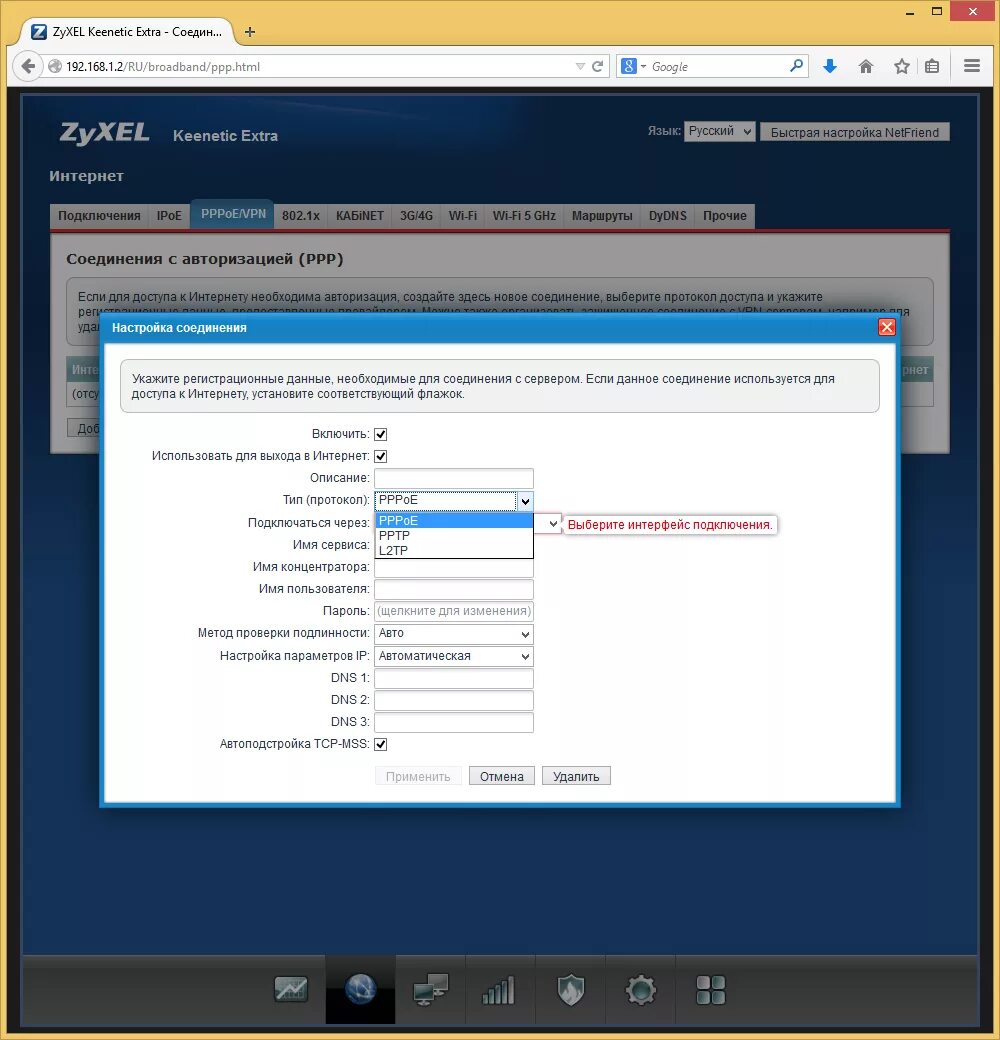Open the system settings gear icon
This screenshot has height=1040, width=1000.
pyautogui.click(x=641, y=990)
